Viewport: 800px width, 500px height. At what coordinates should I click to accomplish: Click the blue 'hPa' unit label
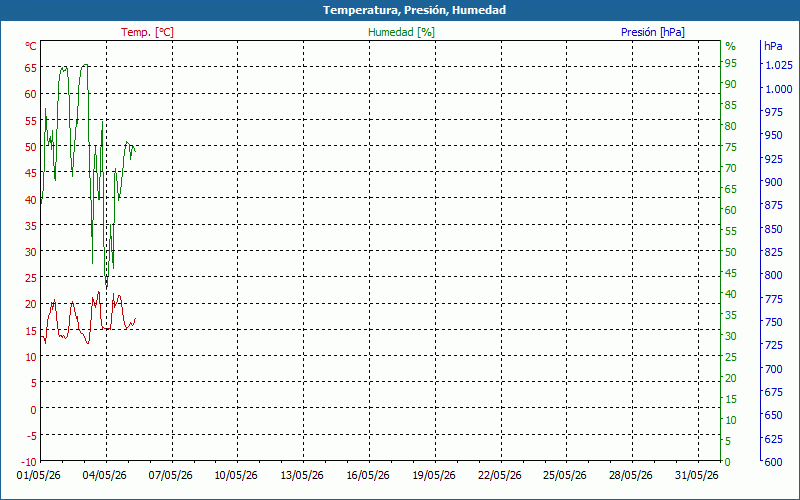[773, 46]
